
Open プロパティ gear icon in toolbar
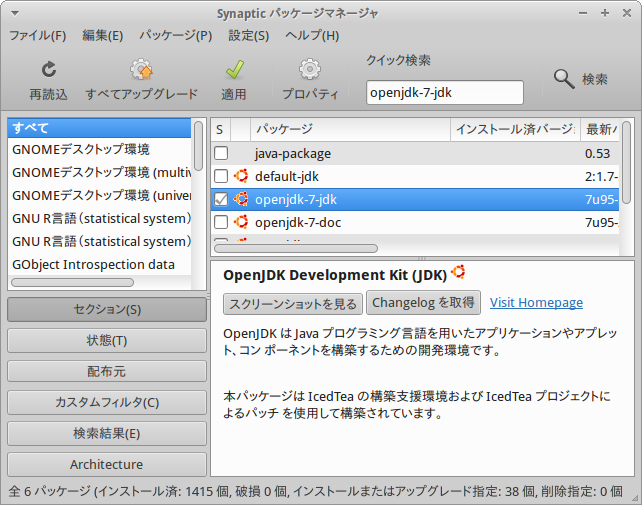[310, 69]
